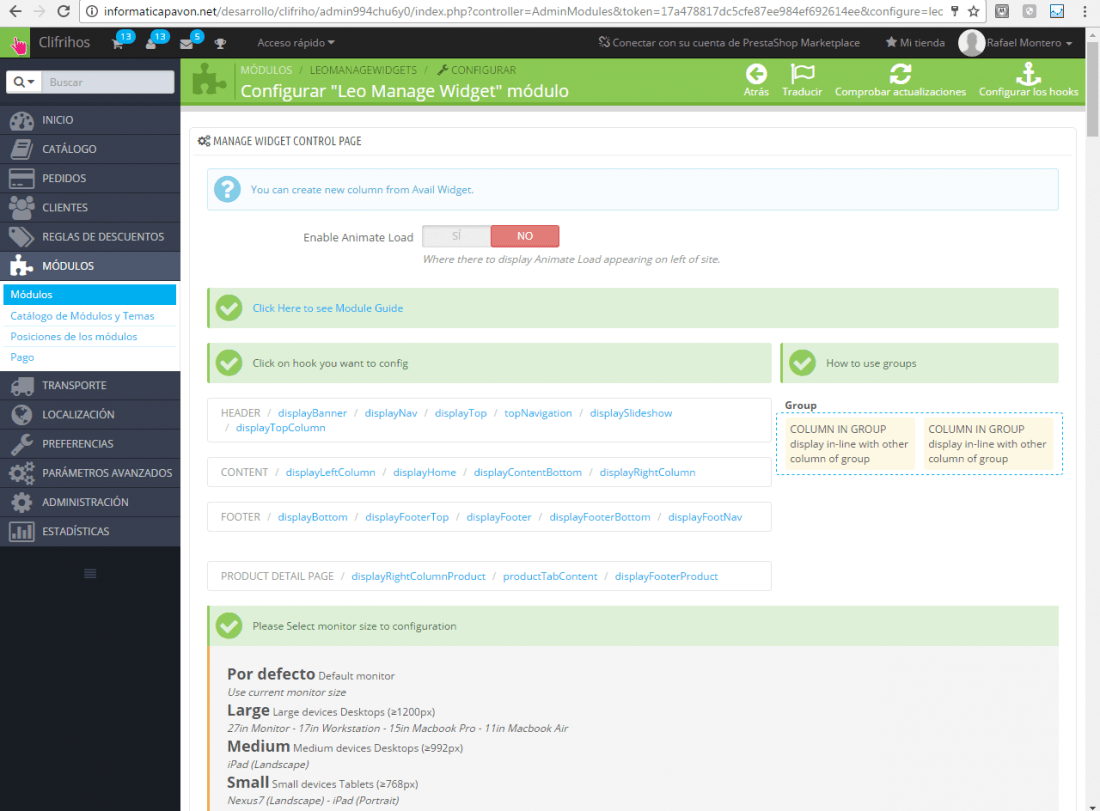
Task: Click the browser back arrow
Action: click(x=15, y=11)
